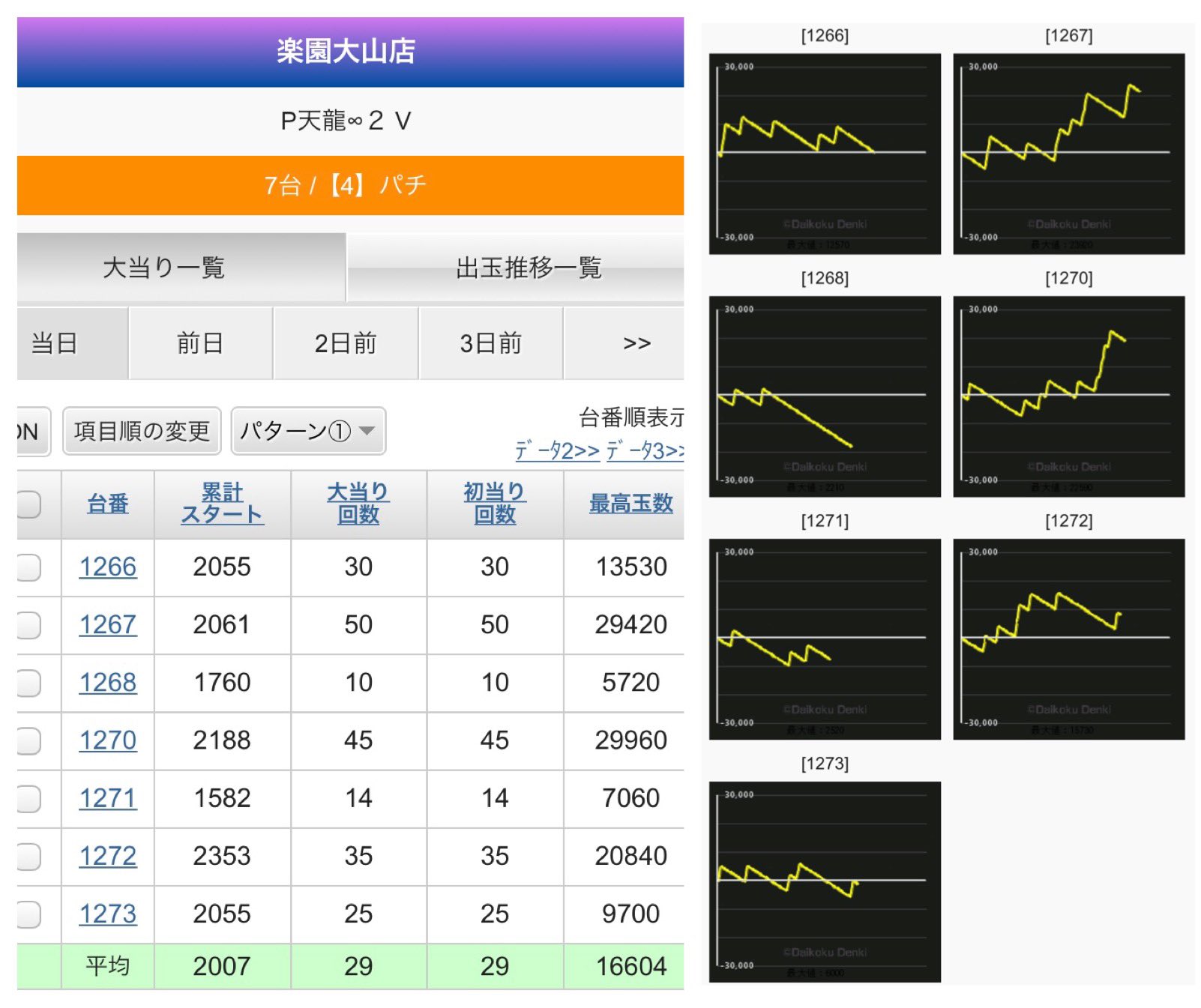This screenshot has height=1008, width=1201.
Task: Switch to 大当り一覧 tab
Action: 181,268
